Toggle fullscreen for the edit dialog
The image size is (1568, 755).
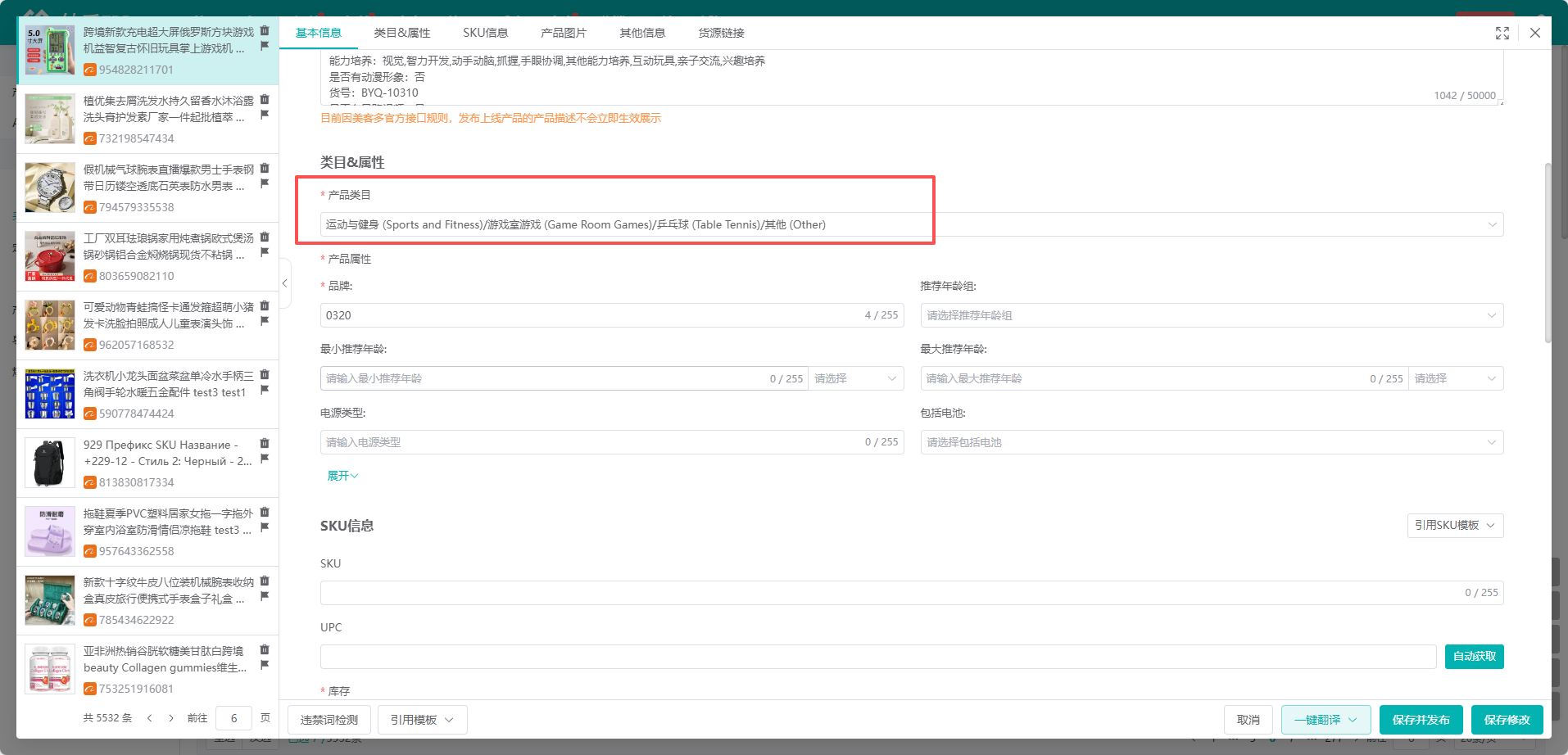coord(1502,33)
